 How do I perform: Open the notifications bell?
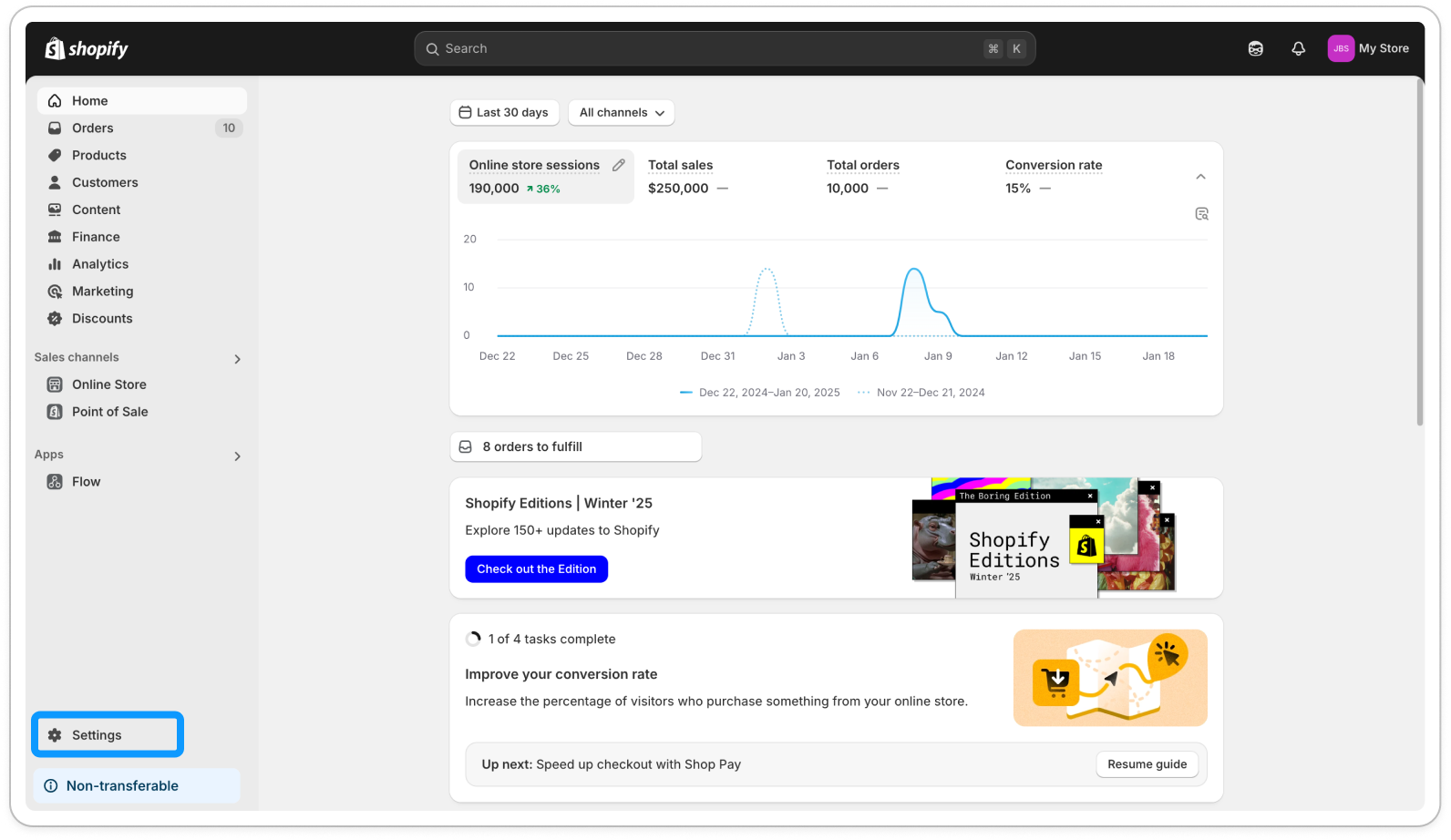coord(1298,48)
